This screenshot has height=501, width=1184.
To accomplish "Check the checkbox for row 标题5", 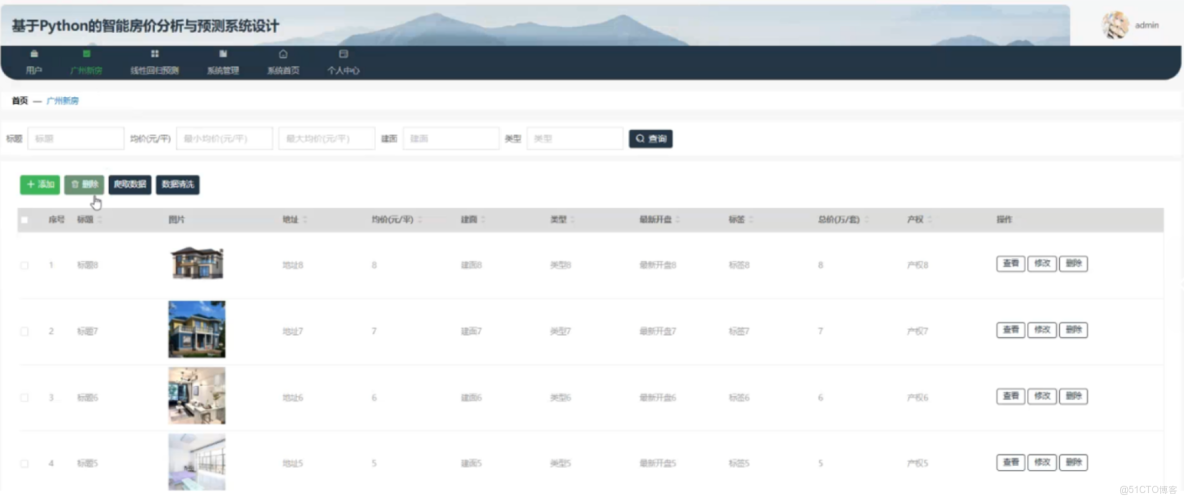I will click(x=24, y=463).
